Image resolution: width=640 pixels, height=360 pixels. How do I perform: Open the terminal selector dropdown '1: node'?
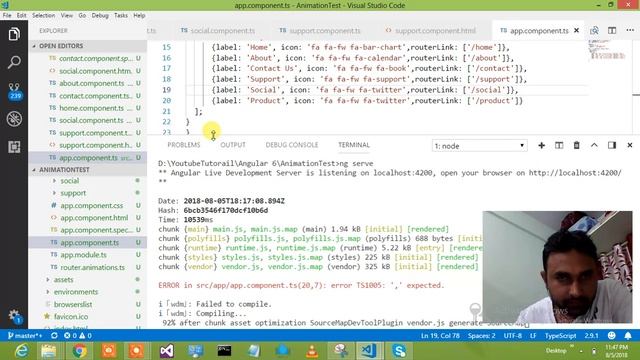click(480, 146)
